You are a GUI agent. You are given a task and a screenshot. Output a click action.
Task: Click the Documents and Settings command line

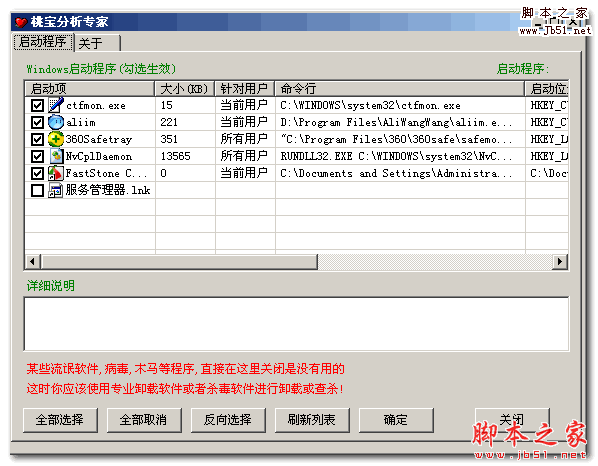(396, 174)
